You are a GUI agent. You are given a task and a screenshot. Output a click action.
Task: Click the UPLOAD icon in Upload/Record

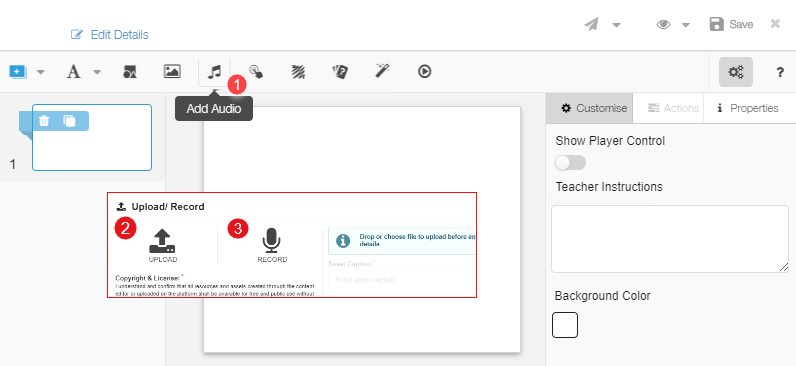coord(162,241)
